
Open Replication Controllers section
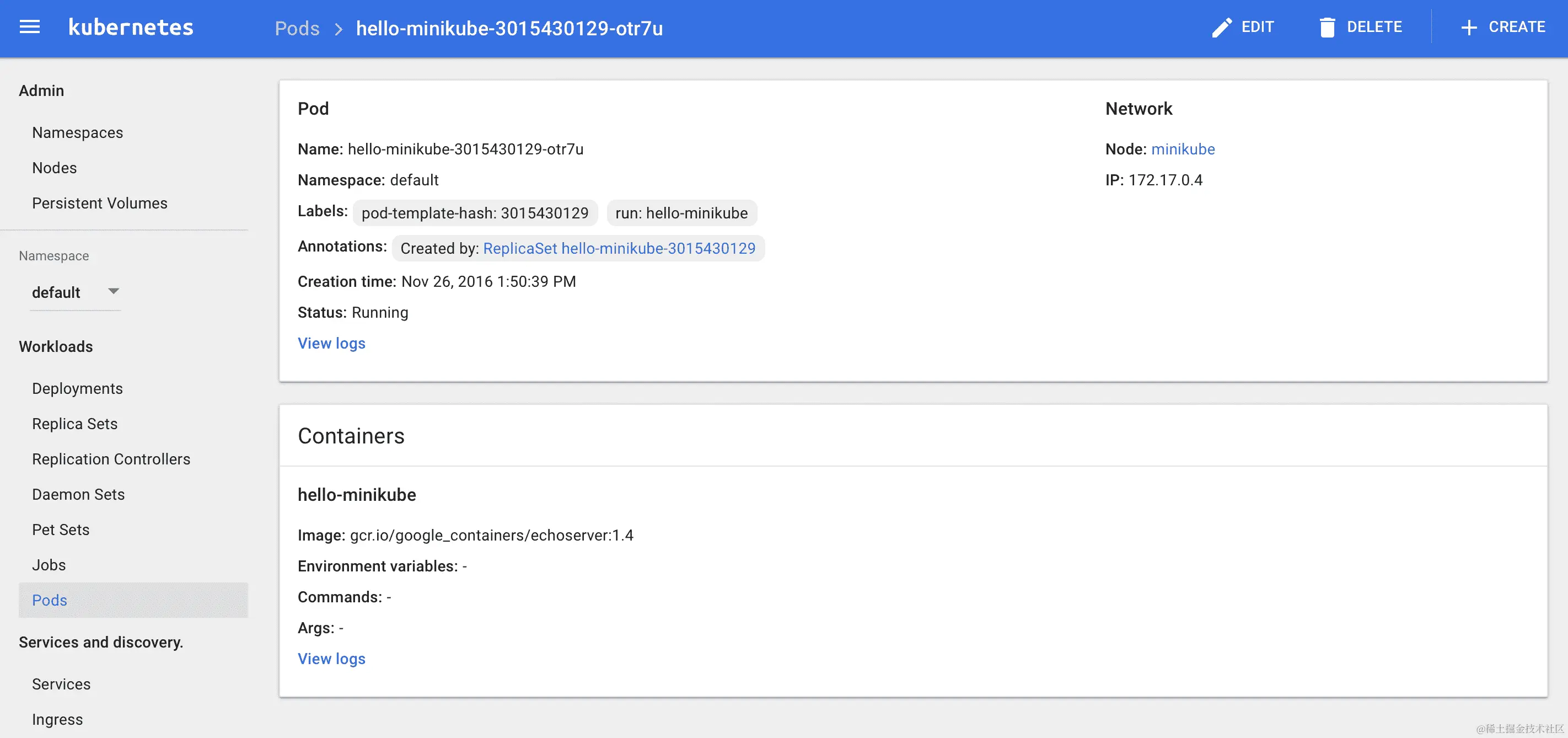tap(111, 458)
